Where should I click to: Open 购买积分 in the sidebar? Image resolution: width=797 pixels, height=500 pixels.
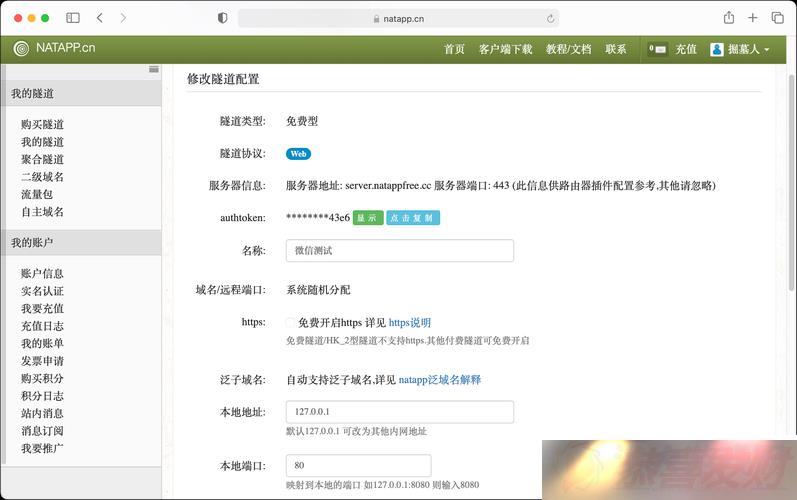pos(42,379)
